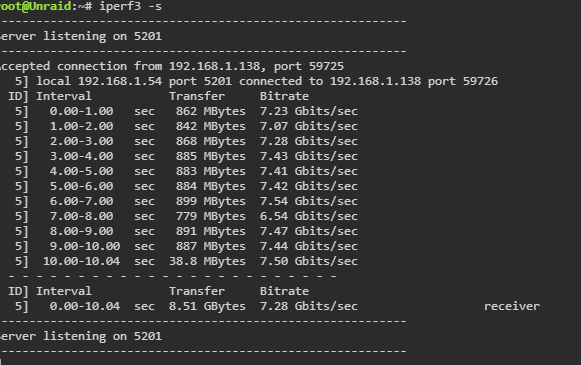Click the 6.54 Gbits/sec bitrate value
The image size is (581, 365).
point(309,216)
